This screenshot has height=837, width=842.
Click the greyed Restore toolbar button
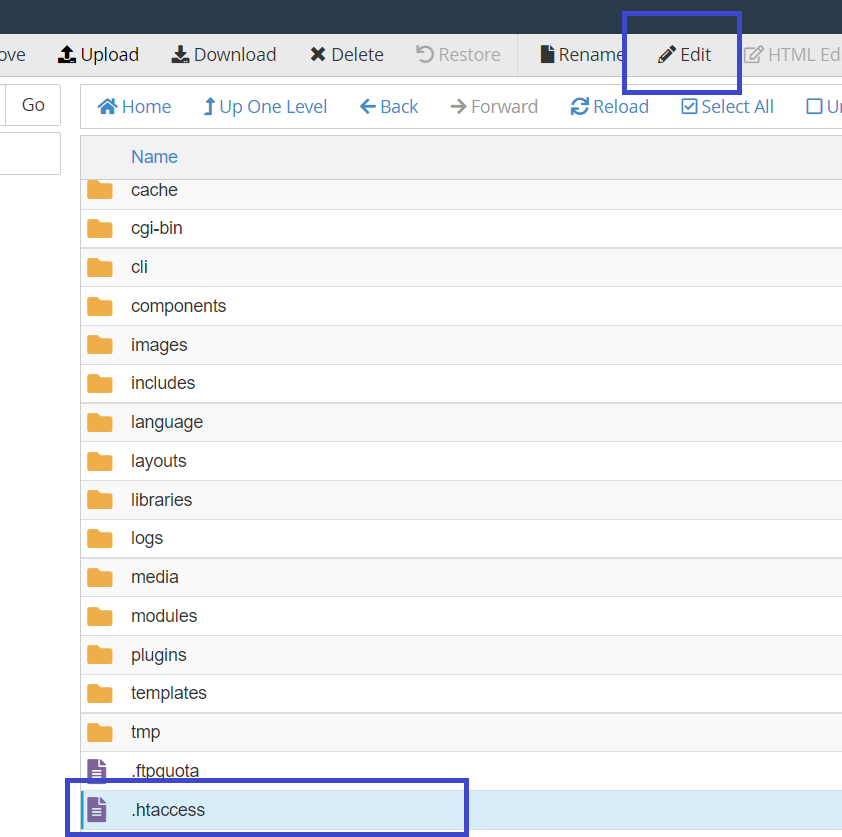tap(458, 55)
